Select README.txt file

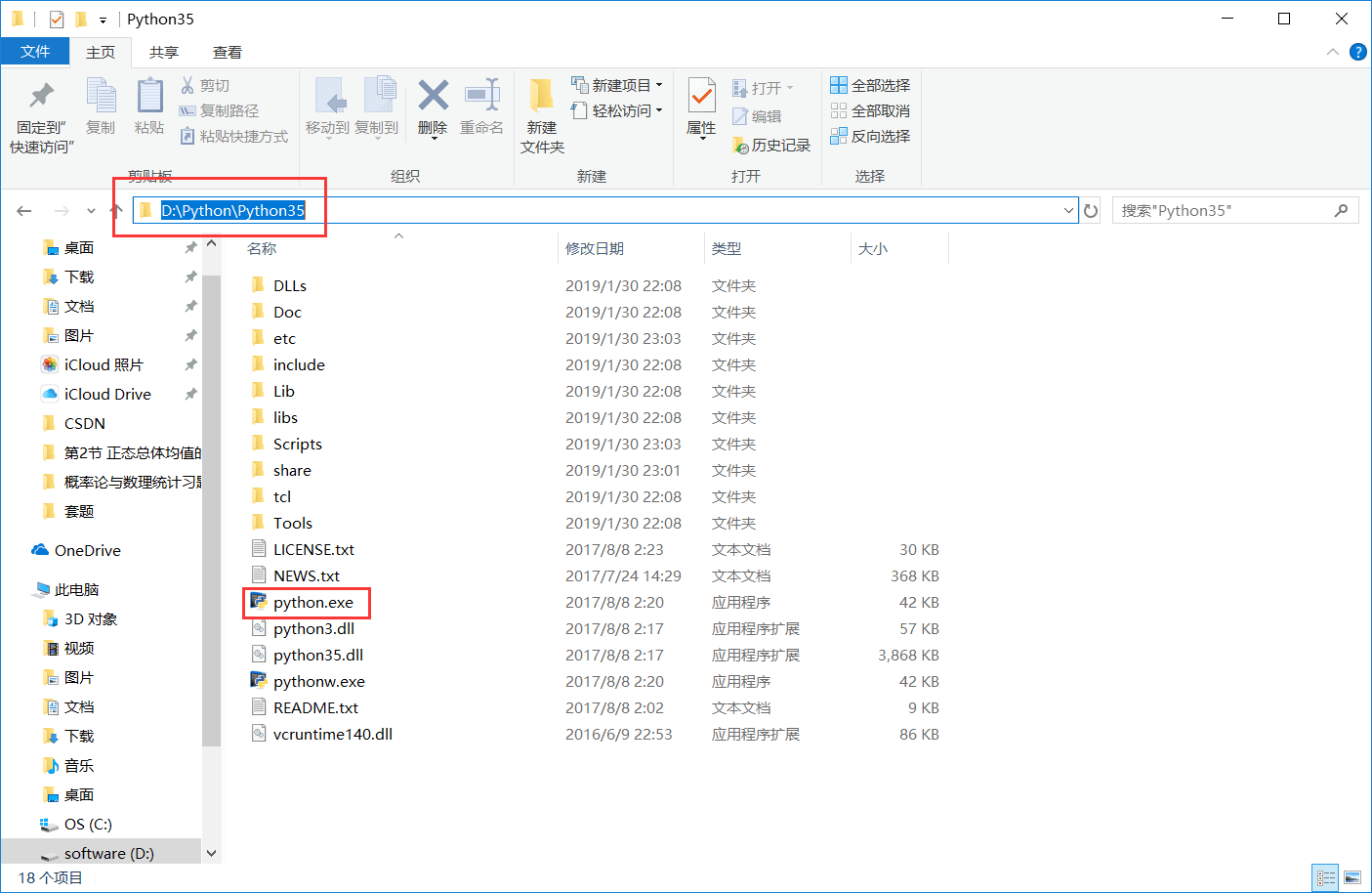pyautogui.click(x=315, y=707)
